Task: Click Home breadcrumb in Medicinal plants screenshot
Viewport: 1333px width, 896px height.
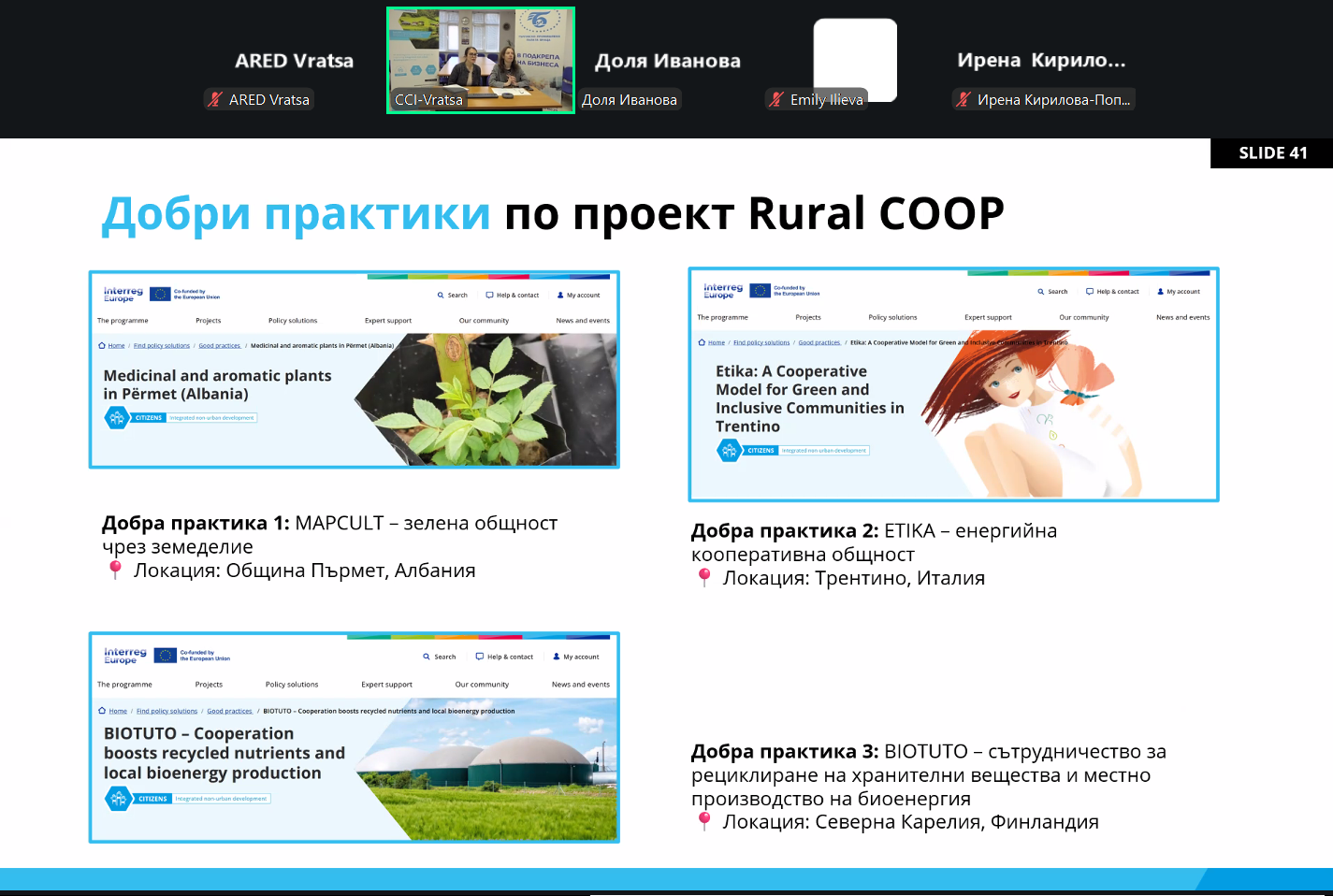Action: pos(116,346)
